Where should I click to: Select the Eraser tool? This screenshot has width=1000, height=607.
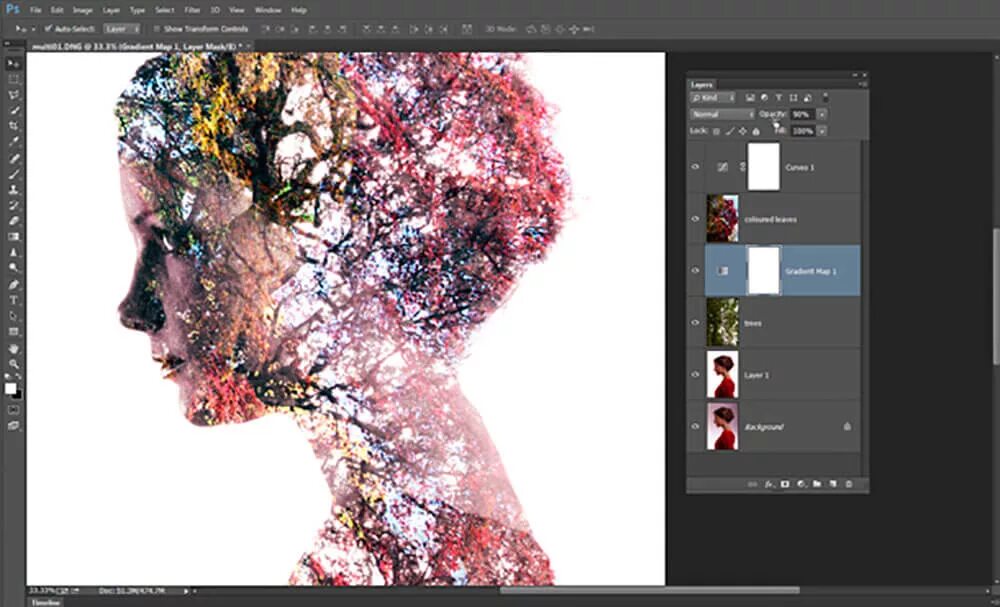coord(13,221)
